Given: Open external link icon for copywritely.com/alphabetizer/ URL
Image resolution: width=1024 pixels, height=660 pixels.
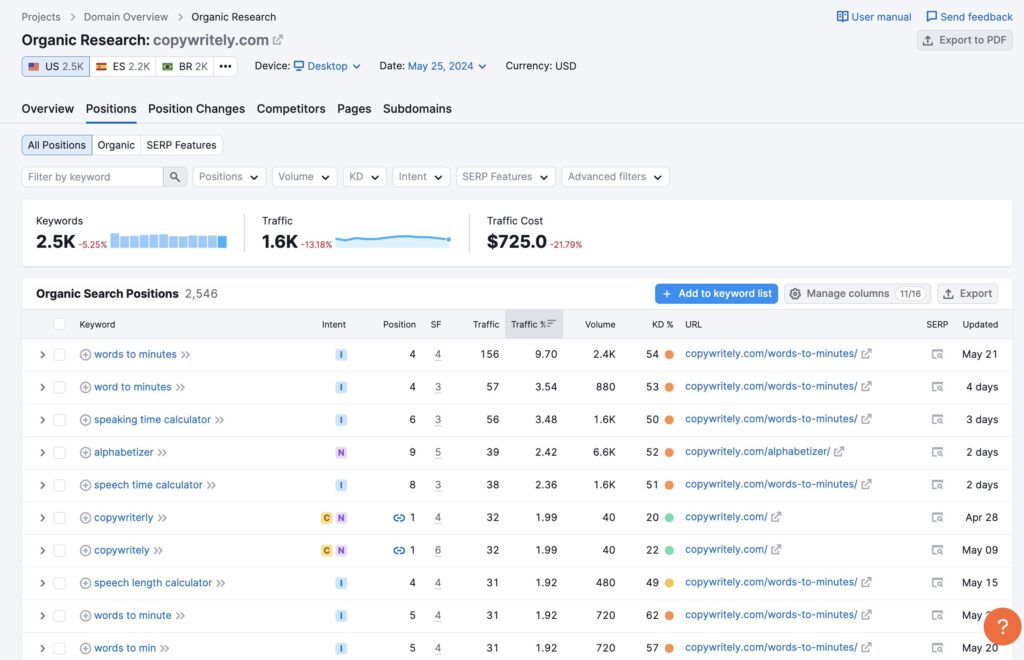Looking at the screenshot, I should click(x=839, y=452).
